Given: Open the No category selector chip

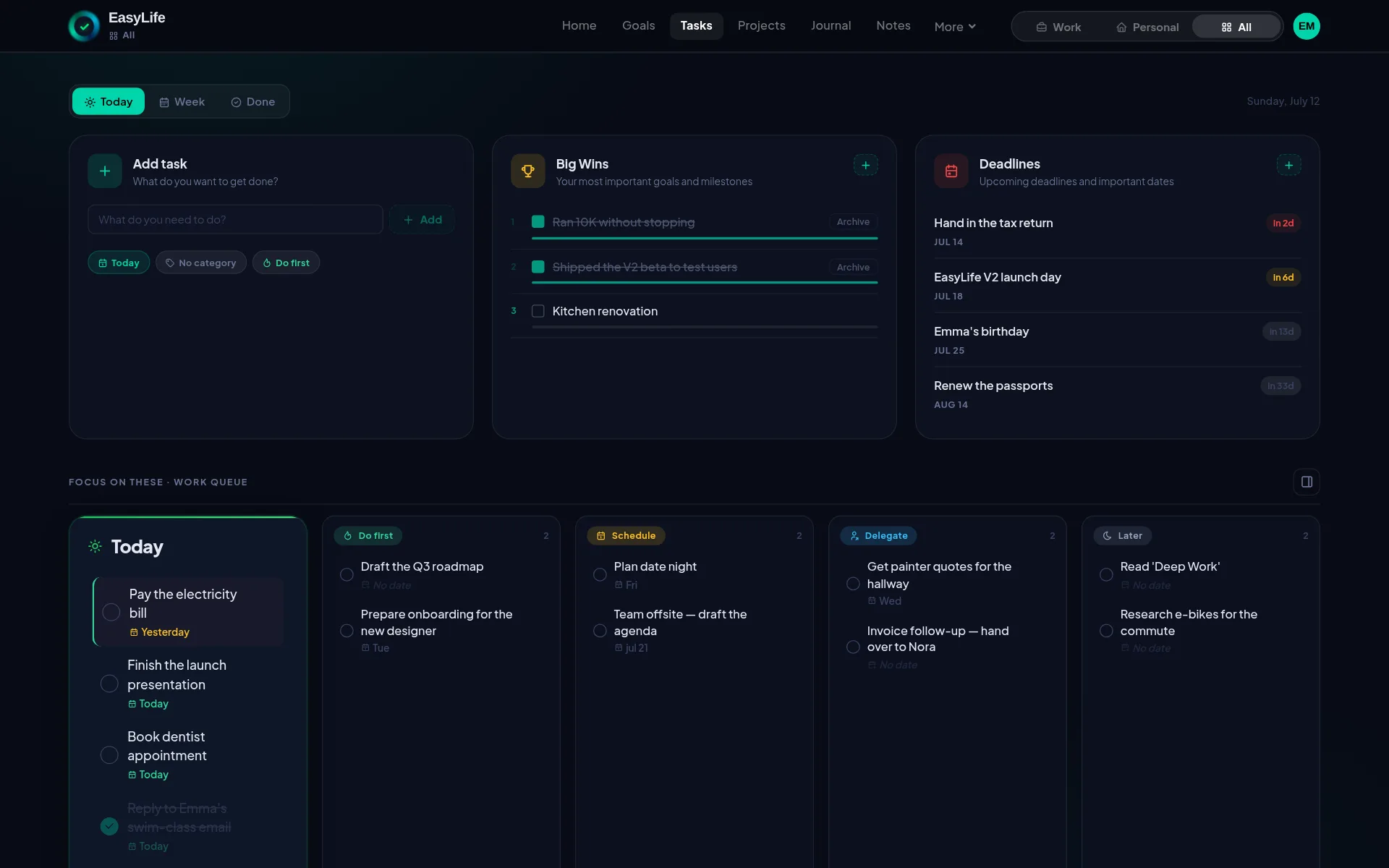Looking at the screenshot, I should click(x=201, y=263).
